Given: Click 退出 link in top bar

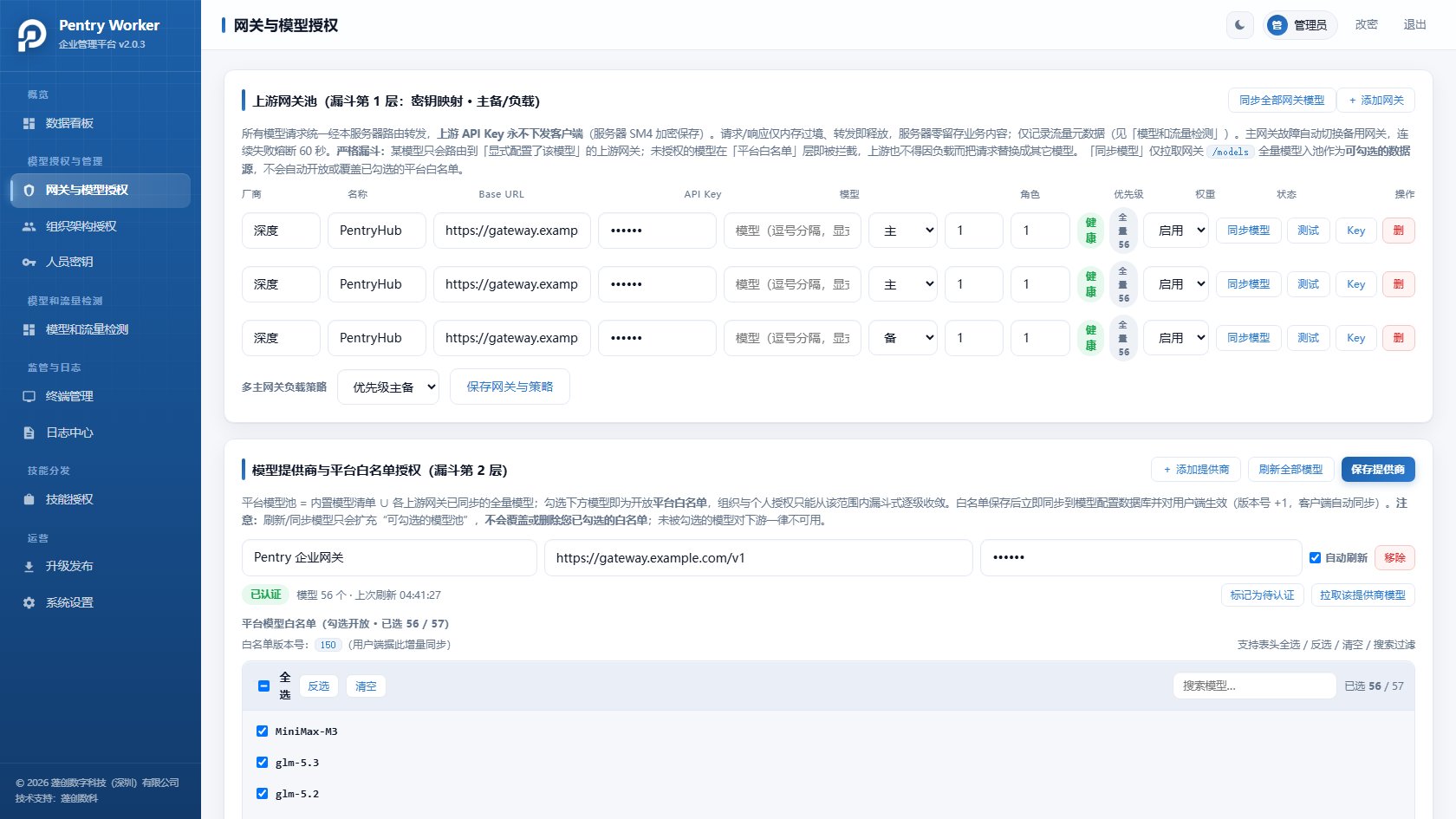Looking at the screenshot, I should (1414, 25).
